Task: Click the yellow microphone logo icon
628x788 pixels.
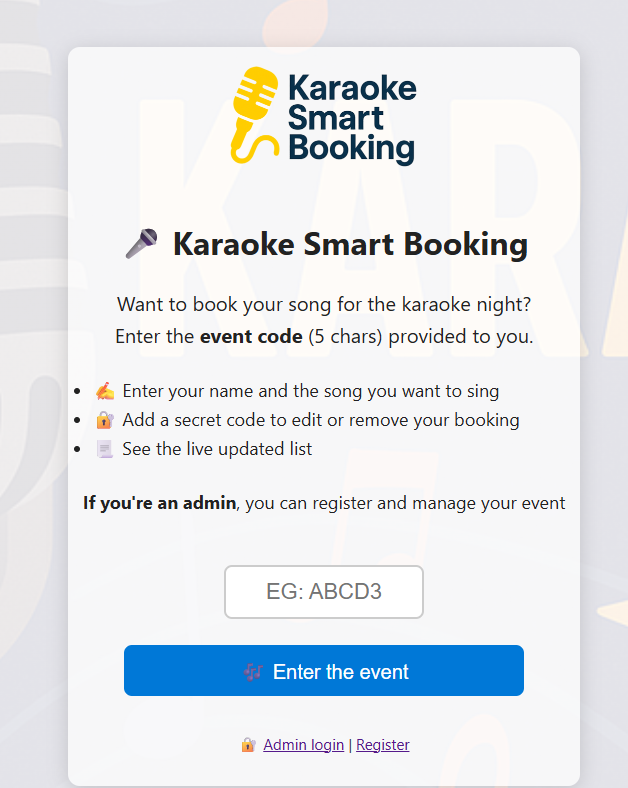Action: [x=255, y=116]
